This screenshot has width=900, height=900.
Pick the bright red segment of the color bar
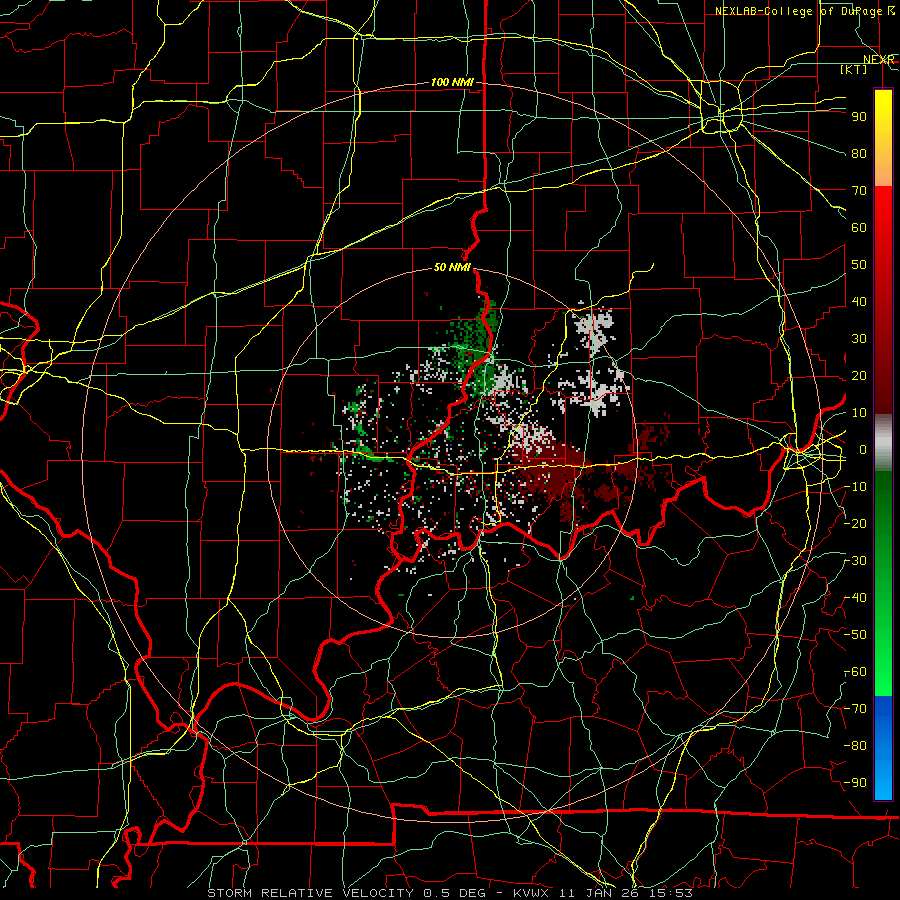point(883,212)
